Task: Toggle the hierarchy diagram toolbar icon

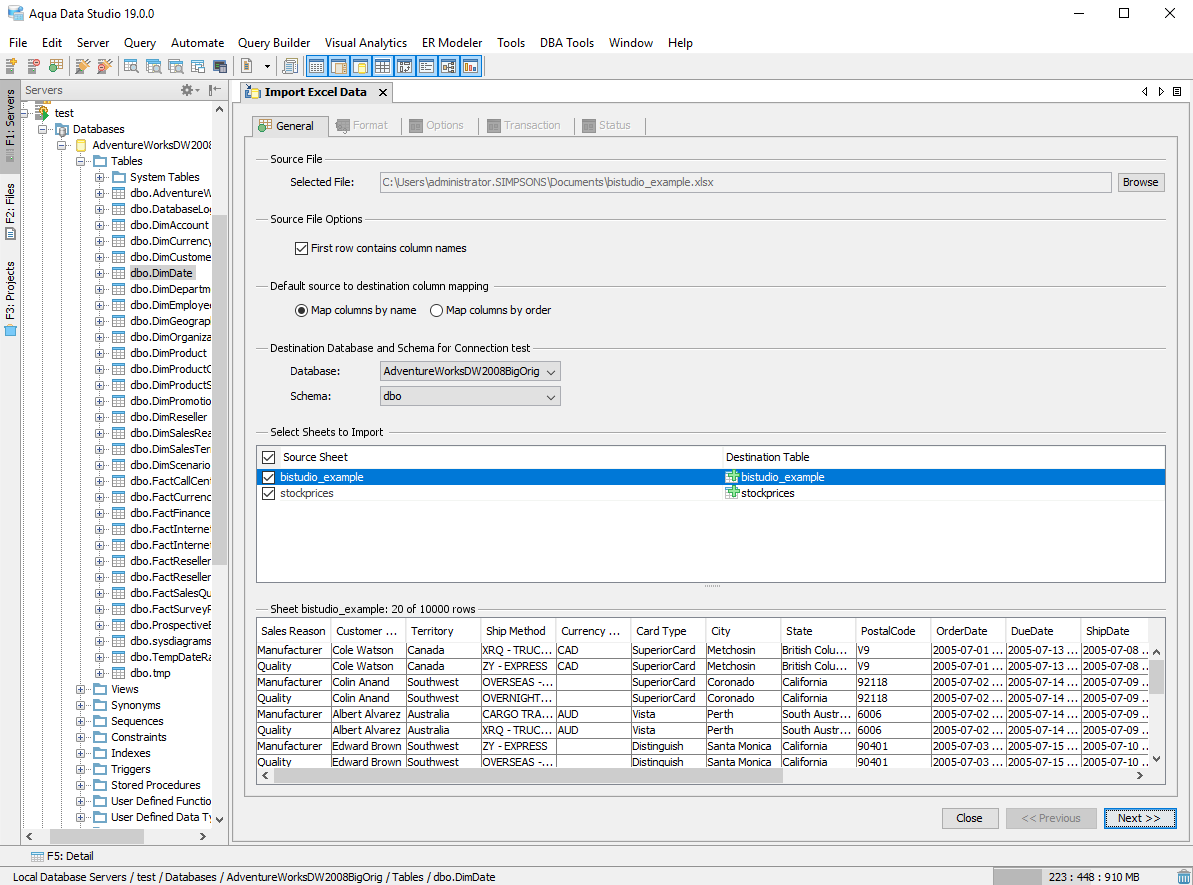Action: 449,67
